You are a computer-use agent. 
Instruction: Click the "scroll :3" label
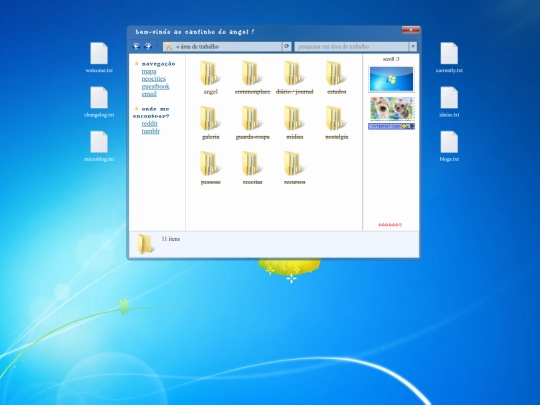pyautogui.click(x=391, y=59)
